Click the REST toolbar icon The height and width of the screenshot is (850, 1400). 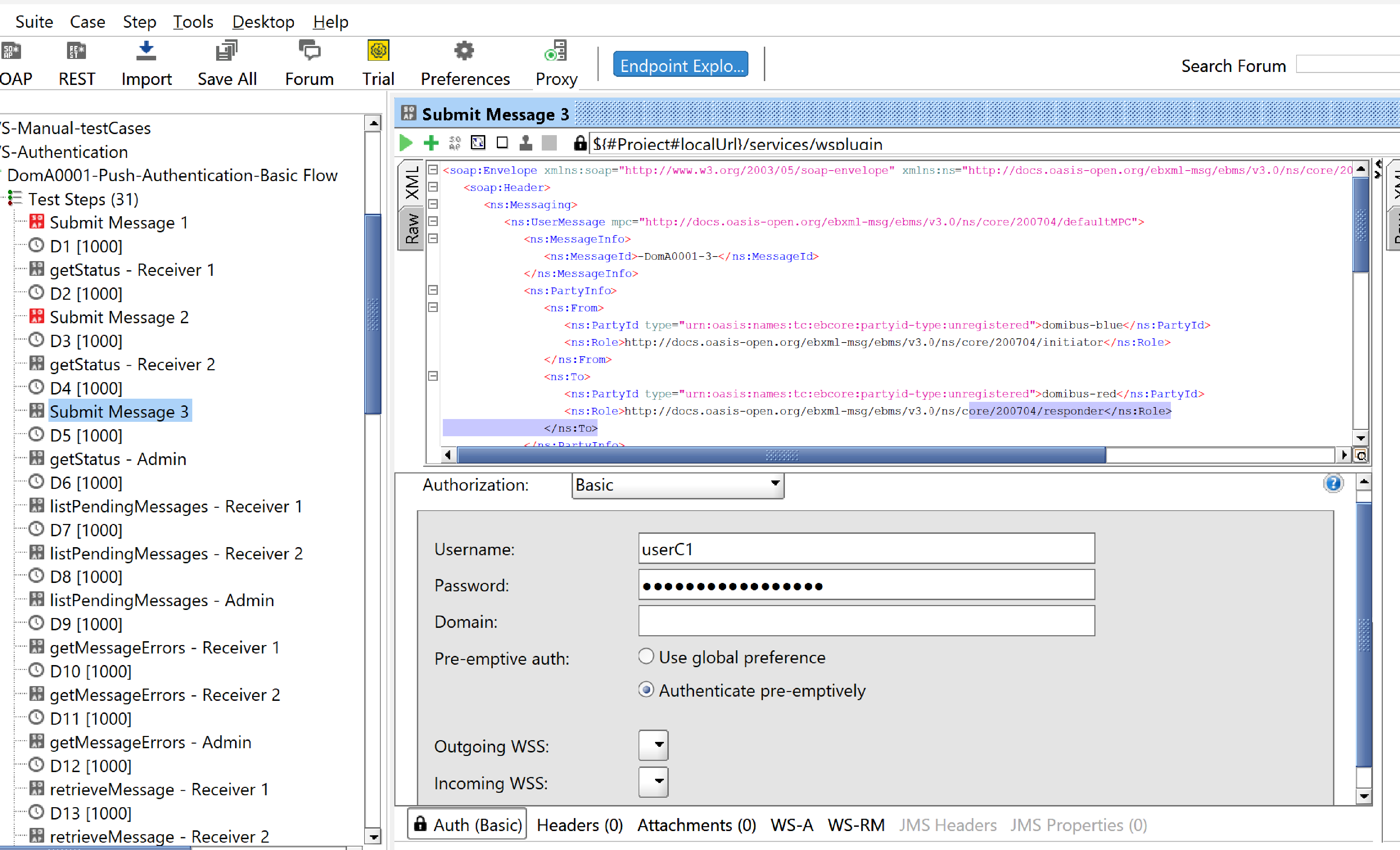click(77, 64)
